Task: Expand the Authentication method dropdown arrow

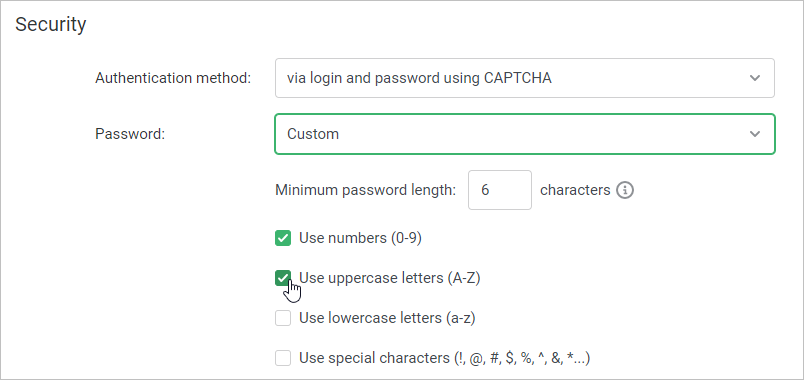Action: pos(754,78)
